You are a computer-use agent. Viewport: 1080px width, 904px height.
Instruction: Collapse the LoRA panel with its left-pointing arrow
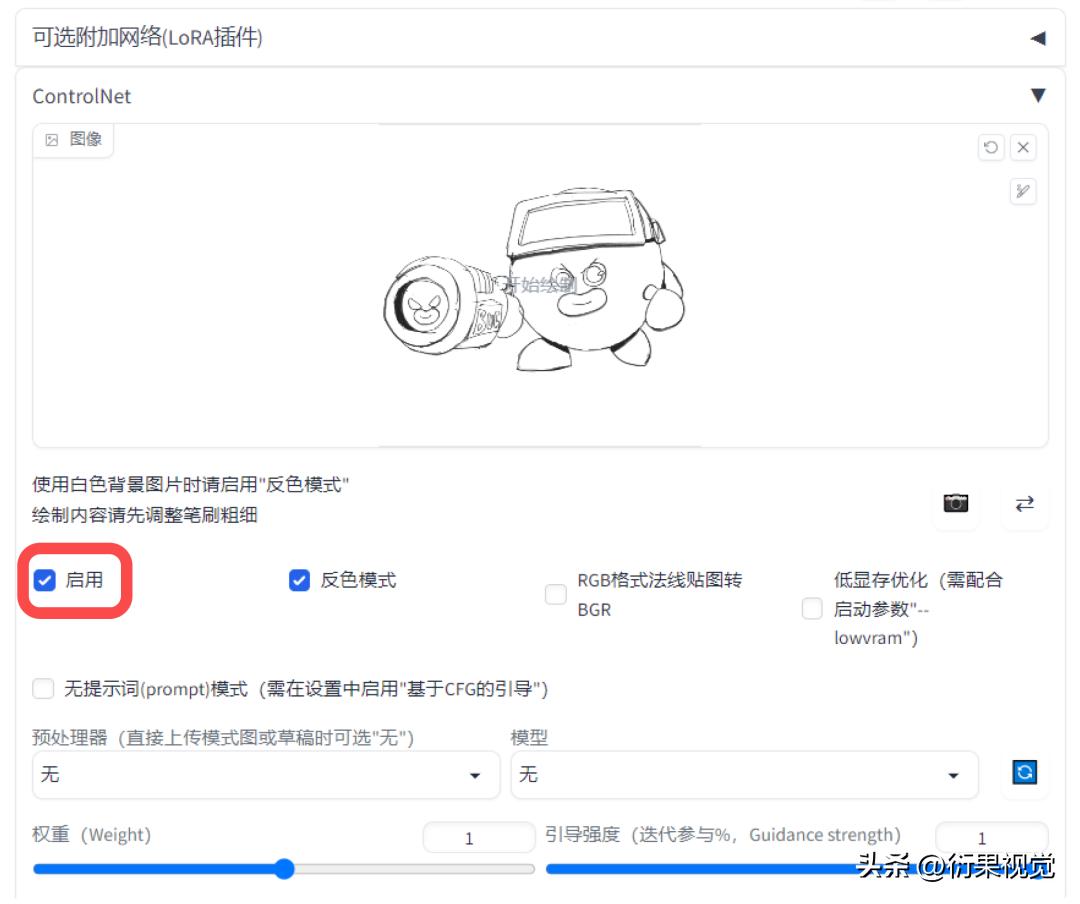point(1037,38)
